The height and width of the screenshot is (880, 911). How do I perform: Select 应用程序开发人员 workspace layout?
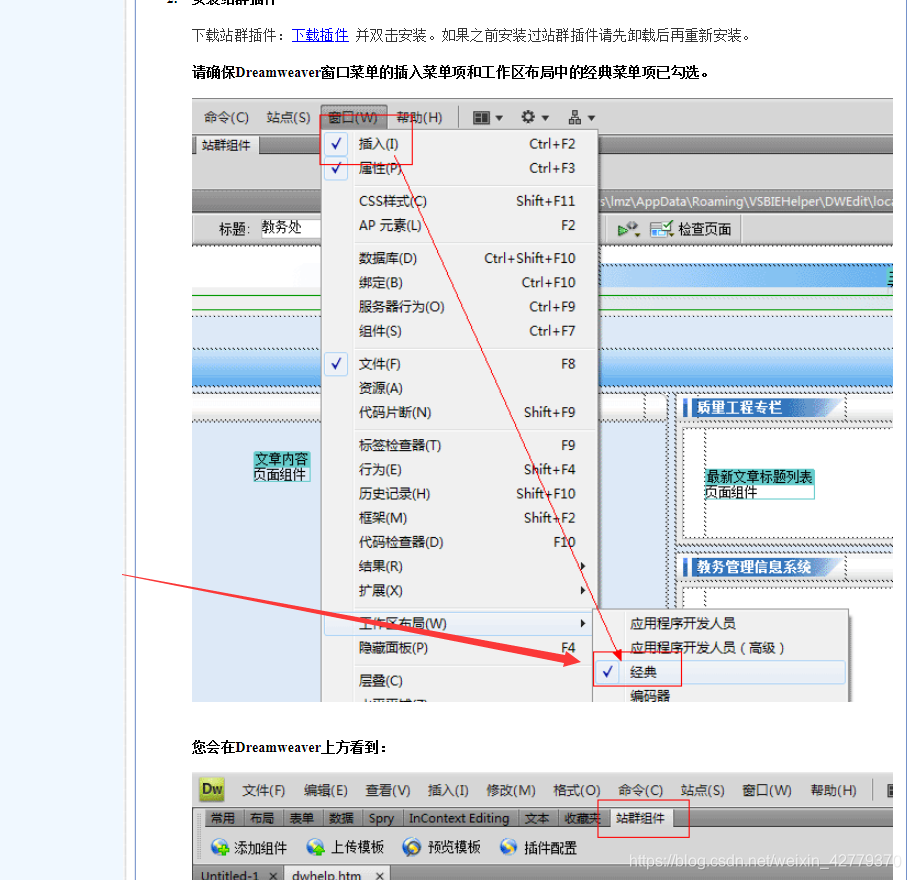pos(720,623)
